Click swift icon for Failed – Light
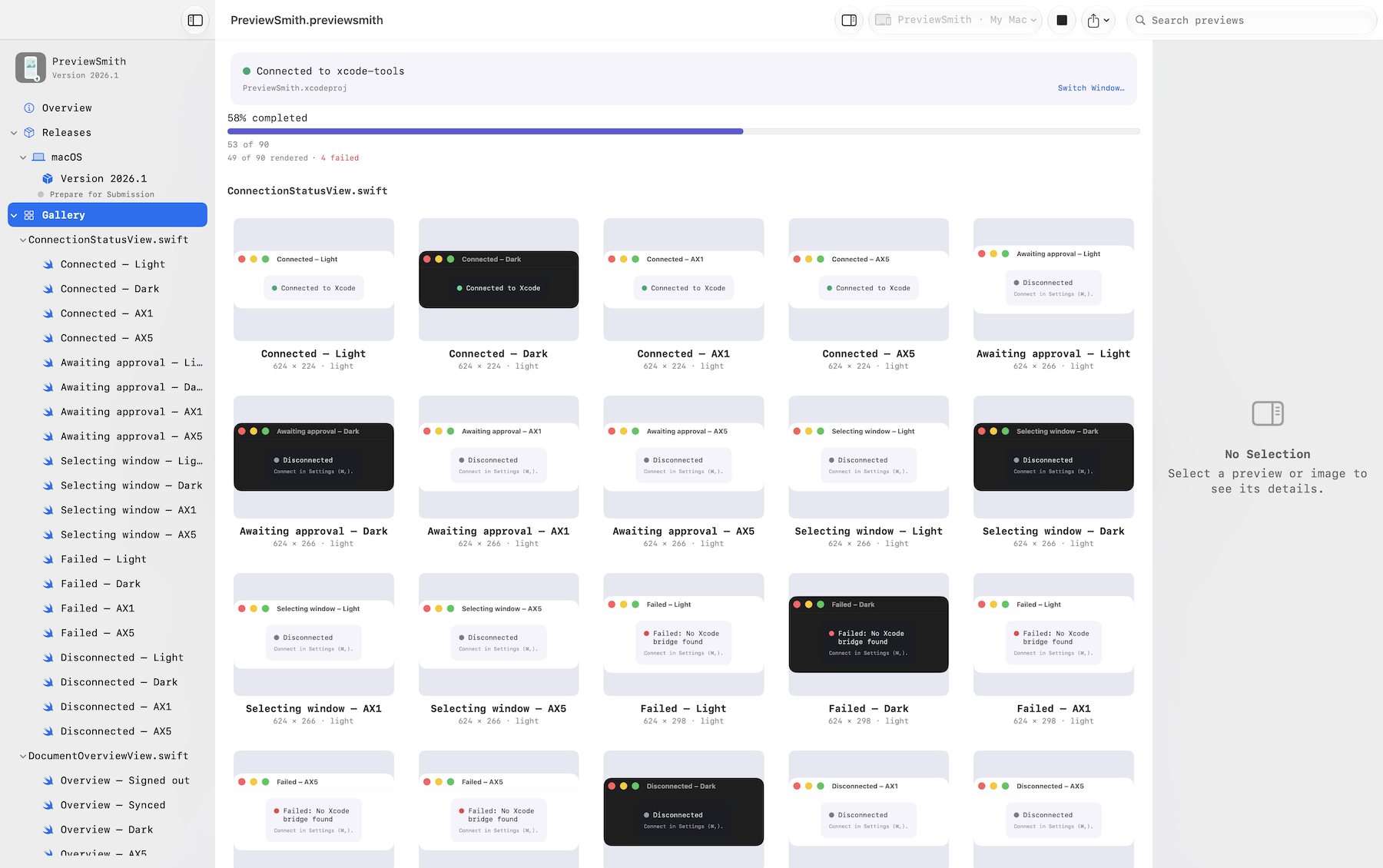Viewport: 1383px width, 868px height. 48,559
